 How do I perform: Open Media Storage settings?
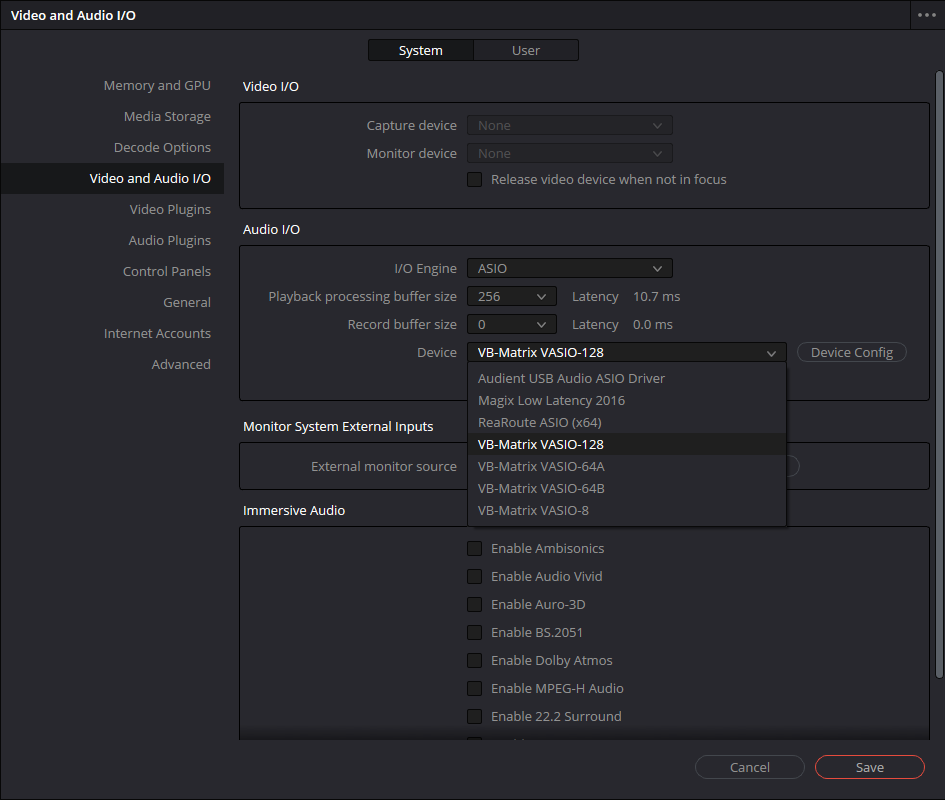(167, 116)
